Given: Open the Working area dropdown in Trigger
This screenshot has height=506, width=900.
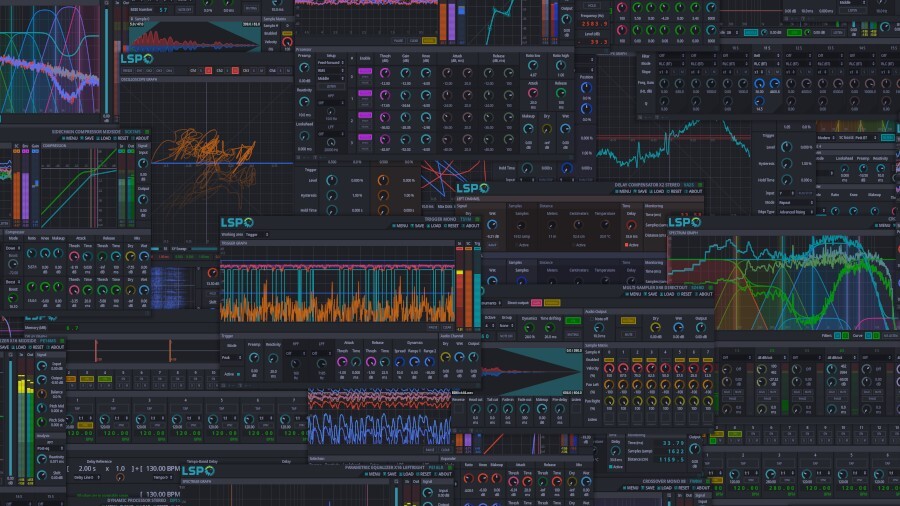Looking at the screenshot, I should [x=257, y=235].
